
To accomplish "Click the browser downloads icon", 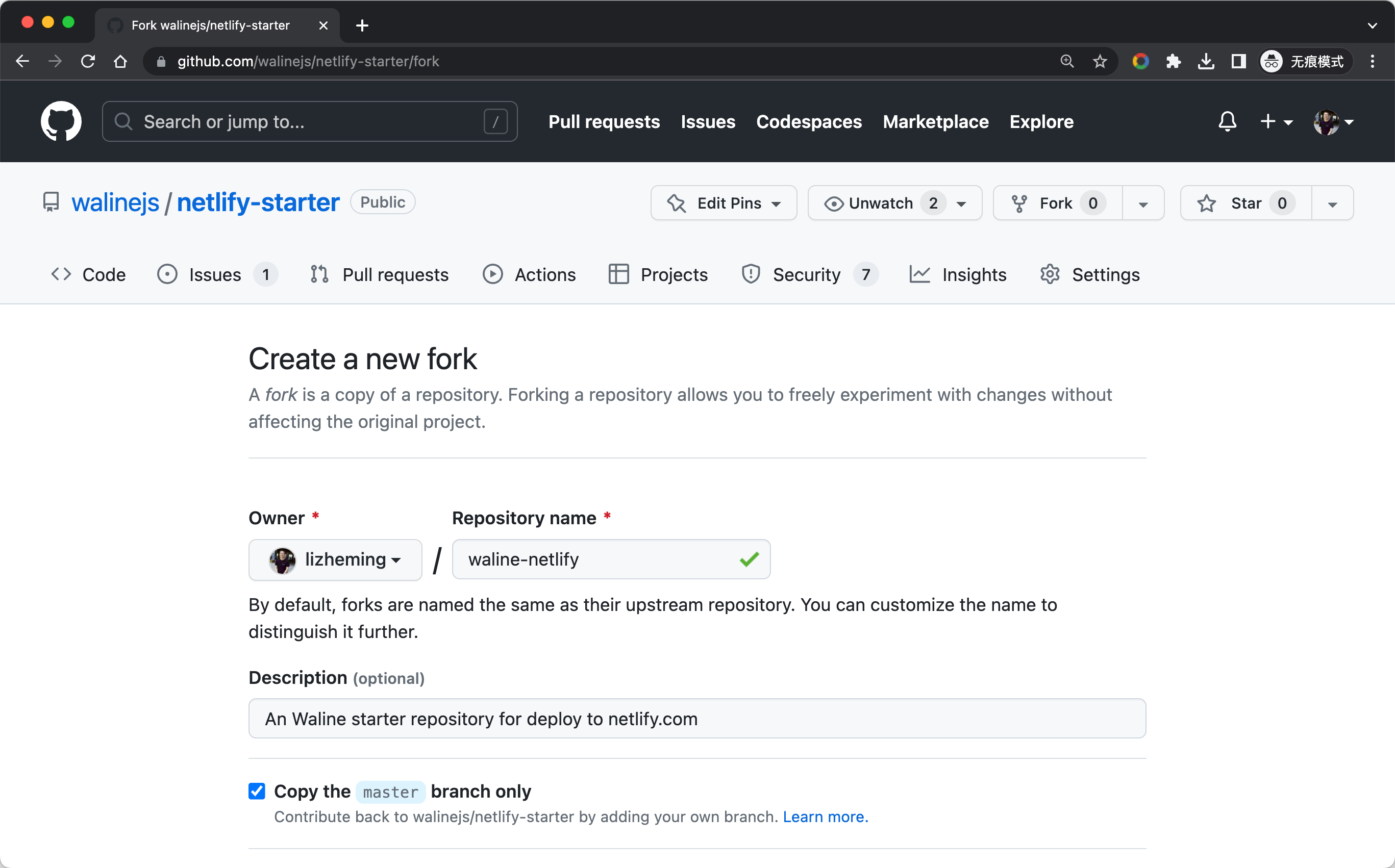I will [x=1206, y=61].
